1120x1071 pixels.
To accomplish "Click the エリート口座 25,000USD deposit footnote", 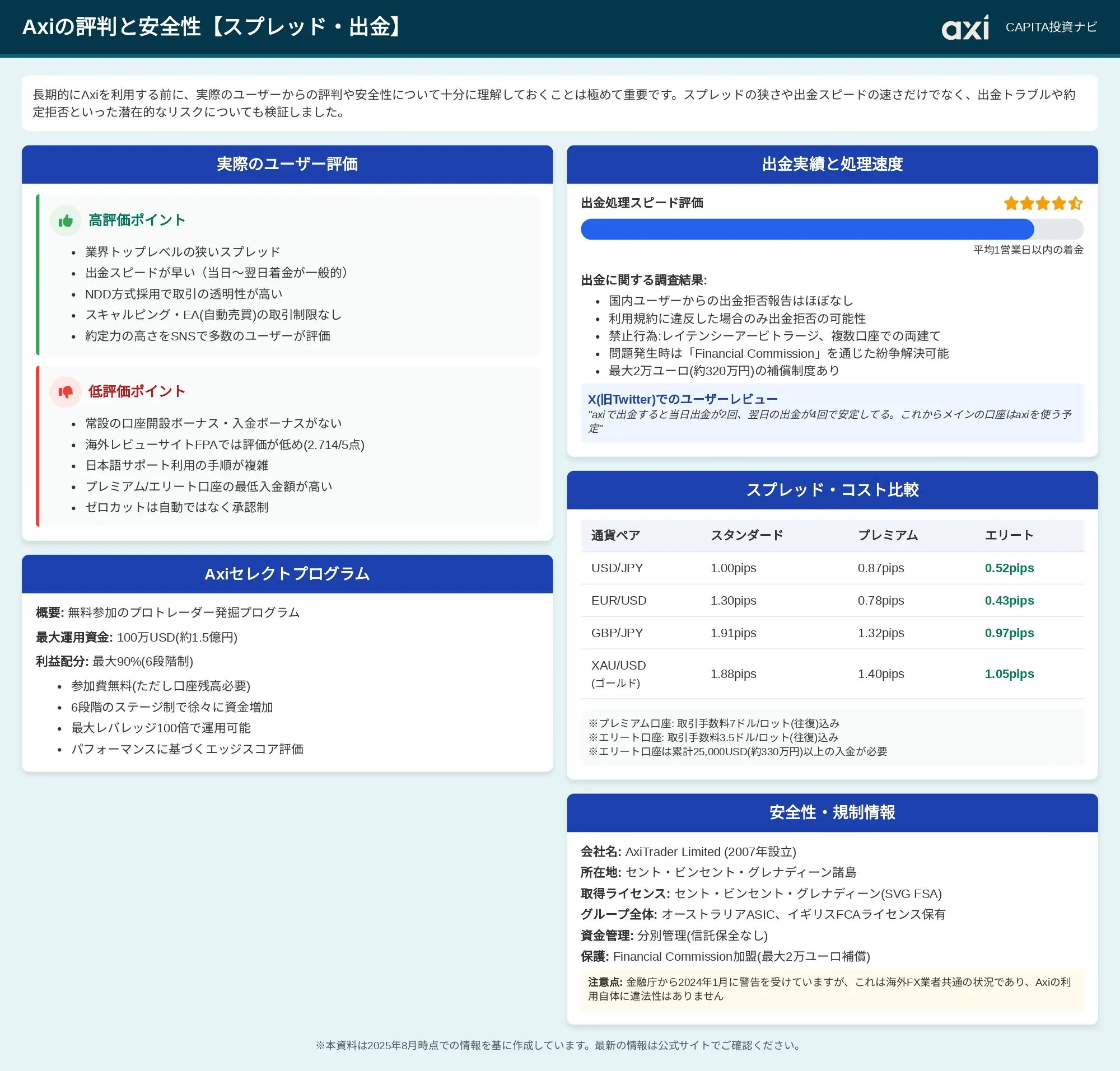I will [738, 752].
